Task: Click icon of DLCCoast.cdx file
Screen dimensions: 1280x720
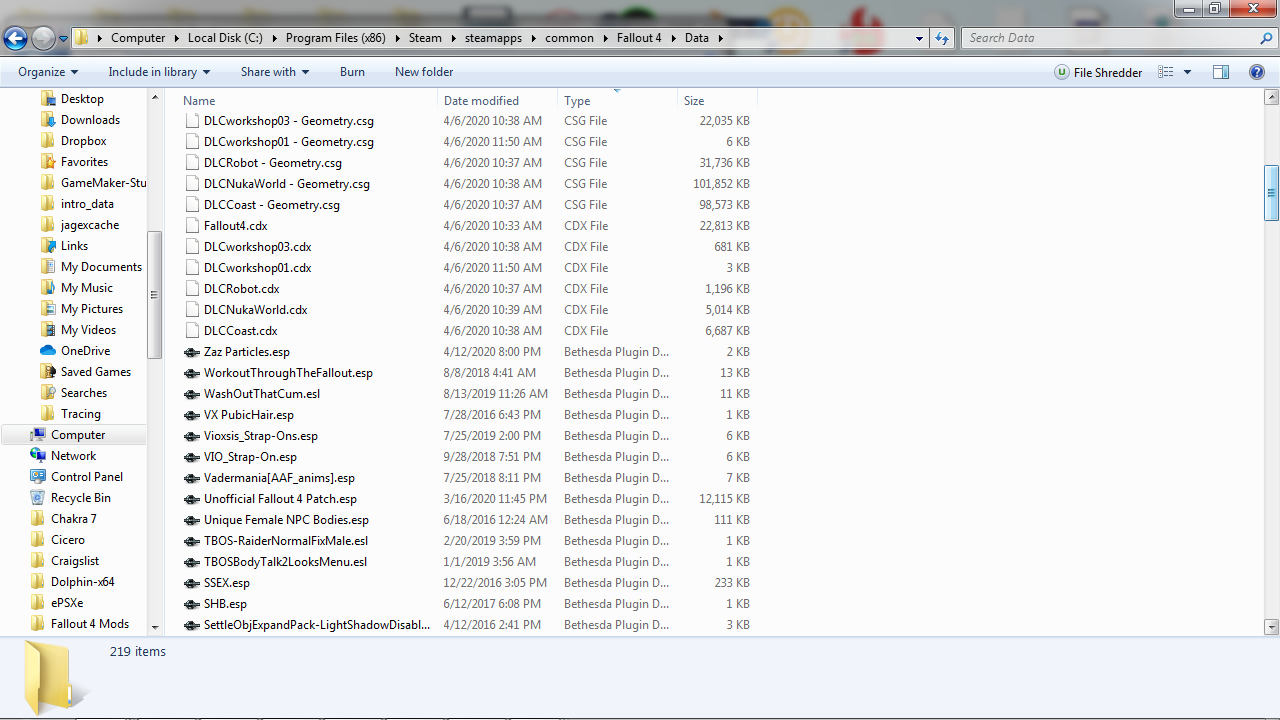Action: (193, 331)
